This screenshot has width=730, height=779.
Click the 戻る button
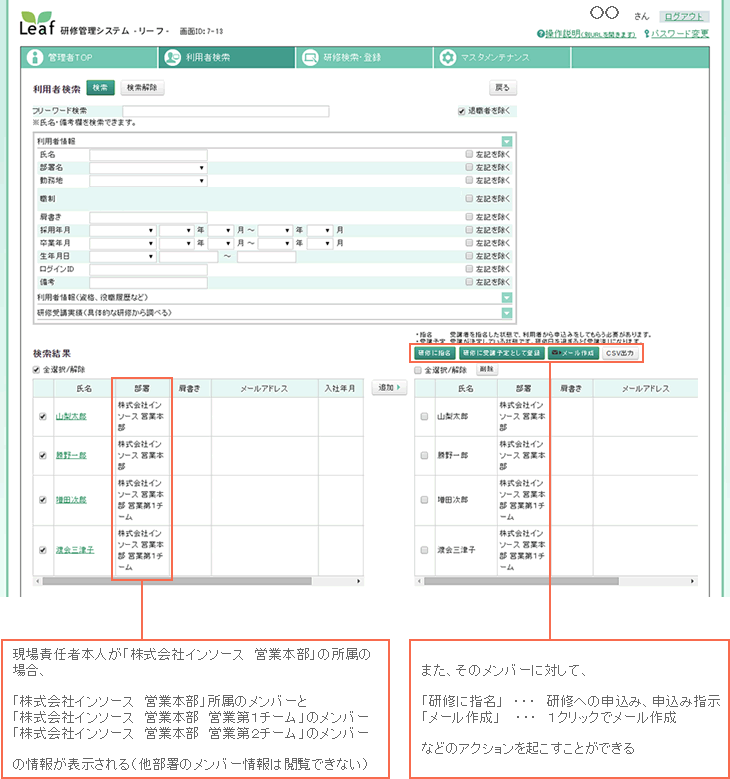(x=502, y=88)
